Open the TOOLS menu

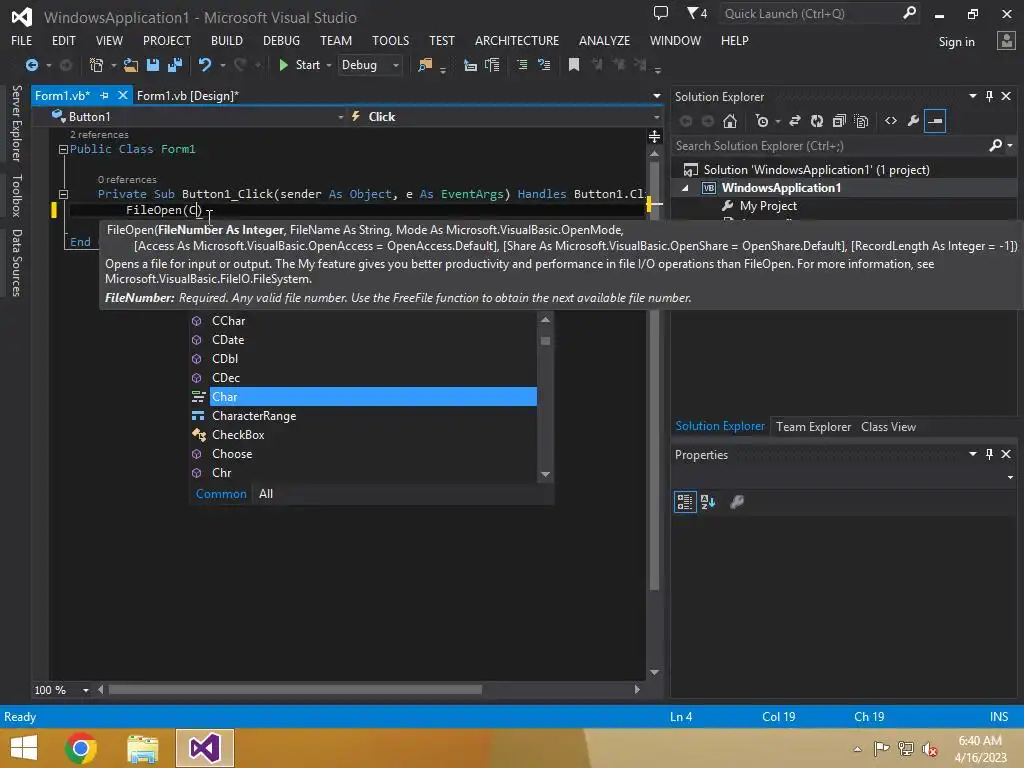point(391,40)
